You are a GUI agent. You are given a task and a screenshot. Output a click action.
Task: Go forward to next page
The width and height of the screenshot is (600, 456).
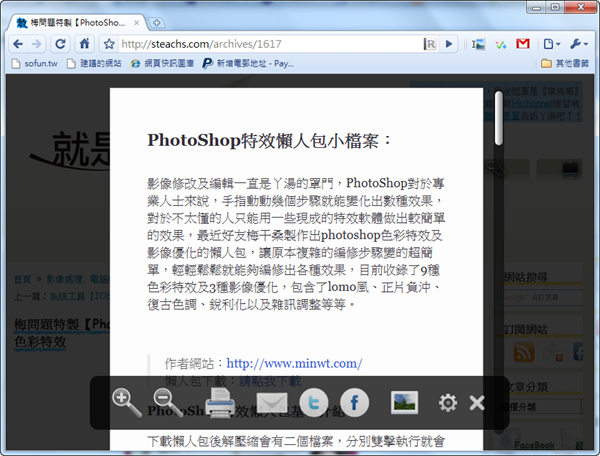tap(36, 44)
